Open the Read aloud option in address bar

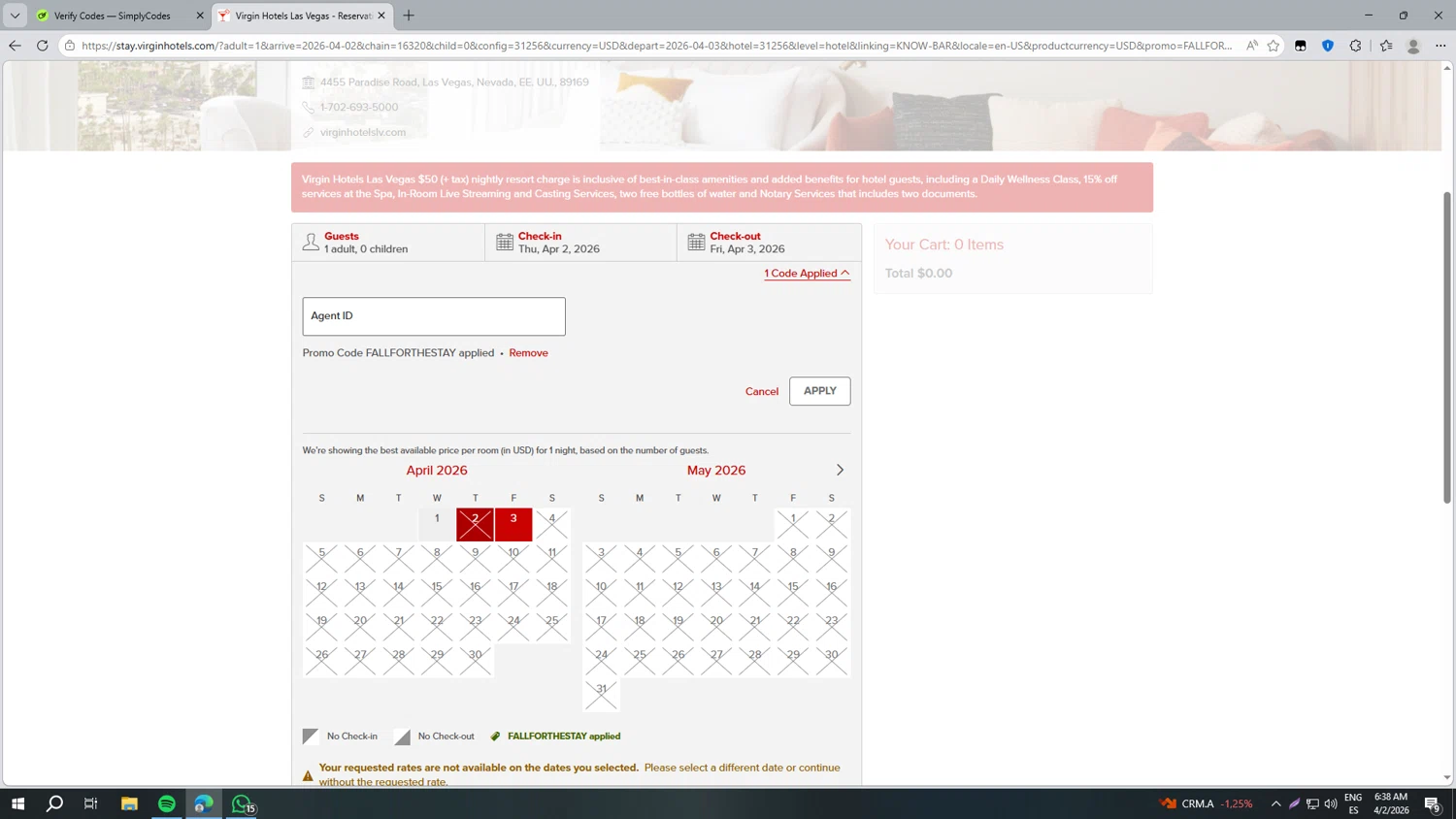(x=1252, y=46)
